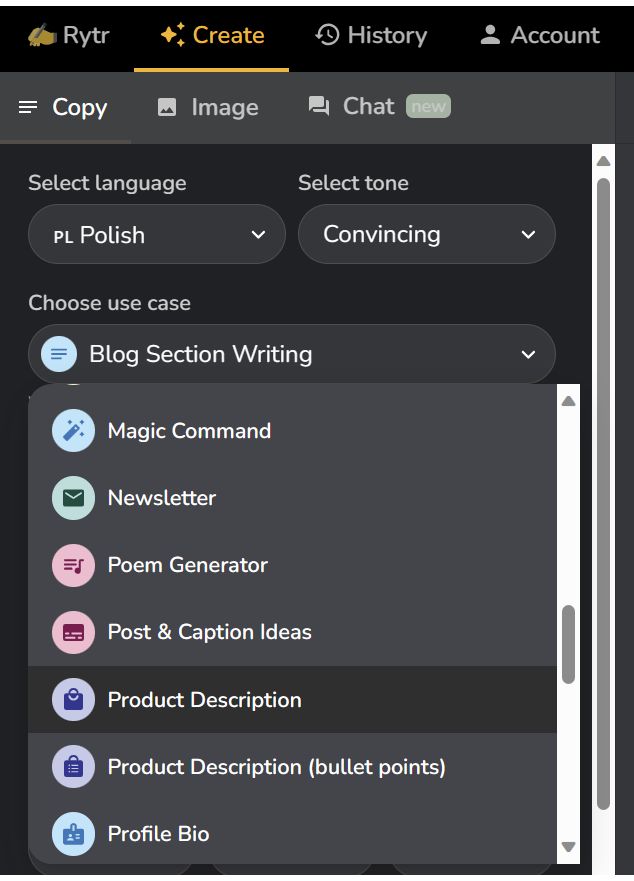634x881 pixels.
Task: Open the Chat tab marked new
Action: click(x=379, y=106)
